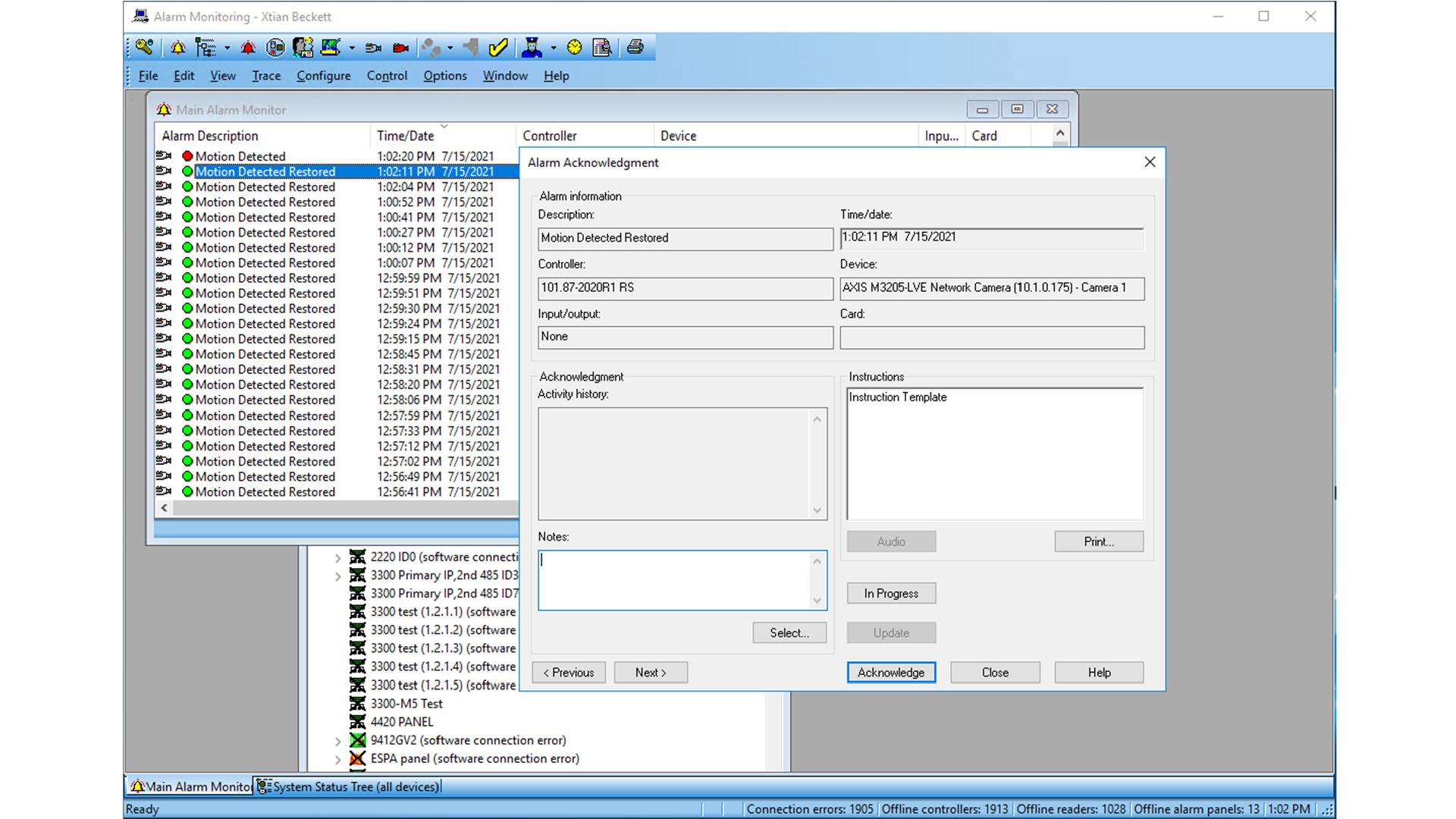The height and width of the screenshot is (819, 1456).
Task: Go to the Previous alarm
Action: tap(569, 673)
